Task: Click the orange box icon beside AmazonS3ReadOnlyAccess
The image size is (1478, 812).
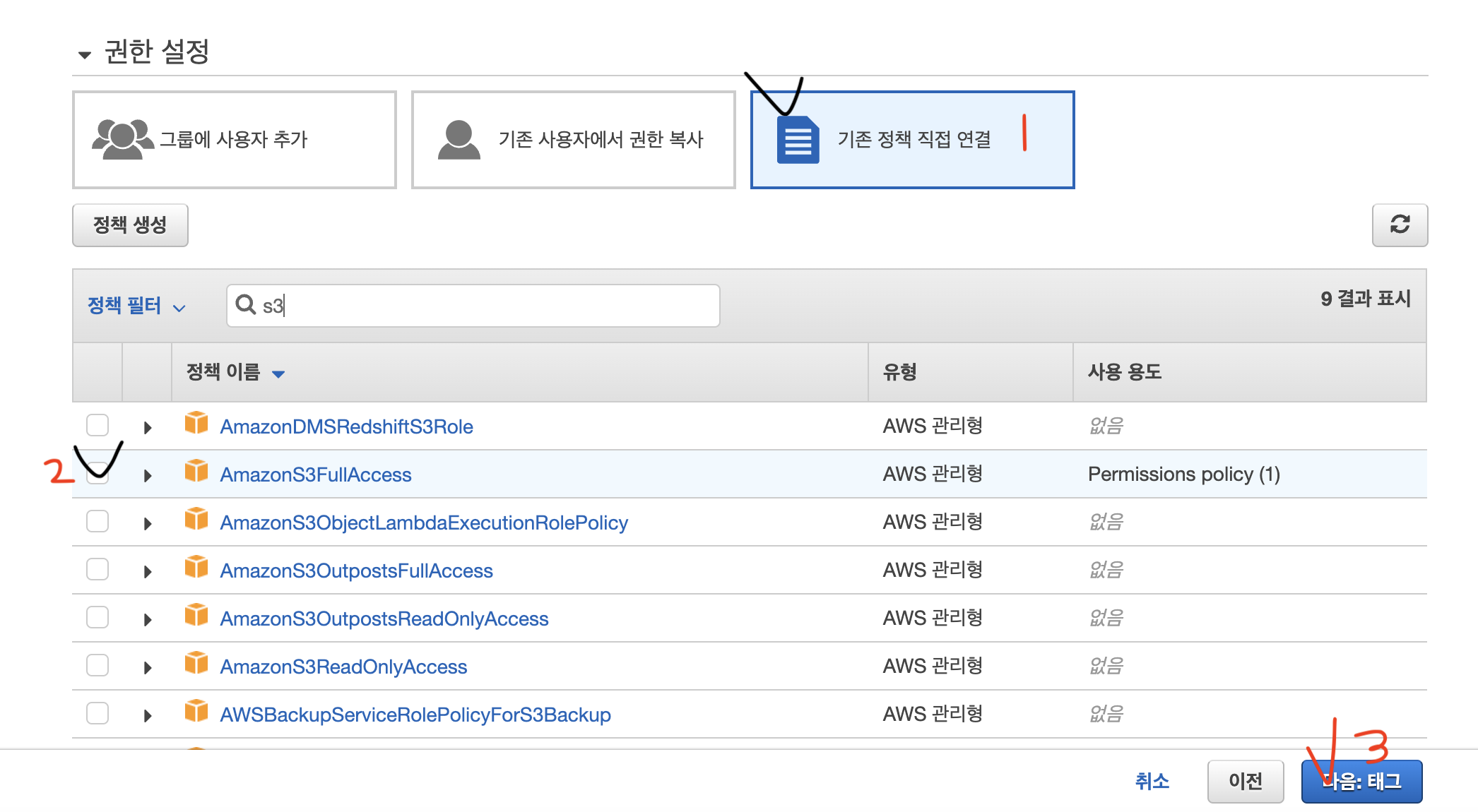Action: (x=196, y=664)
